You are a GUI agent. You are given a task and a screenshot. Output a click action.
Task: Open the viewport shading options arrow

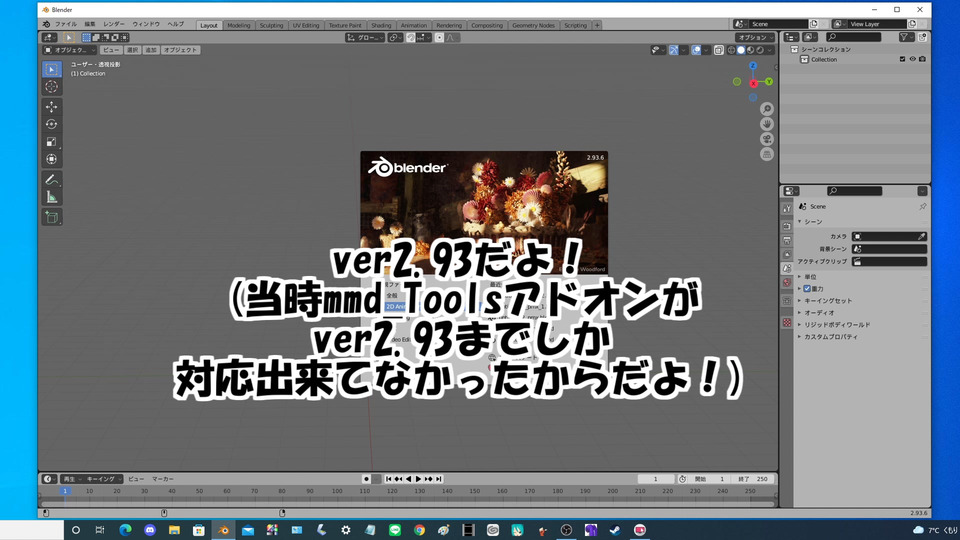tap(770, 50)
